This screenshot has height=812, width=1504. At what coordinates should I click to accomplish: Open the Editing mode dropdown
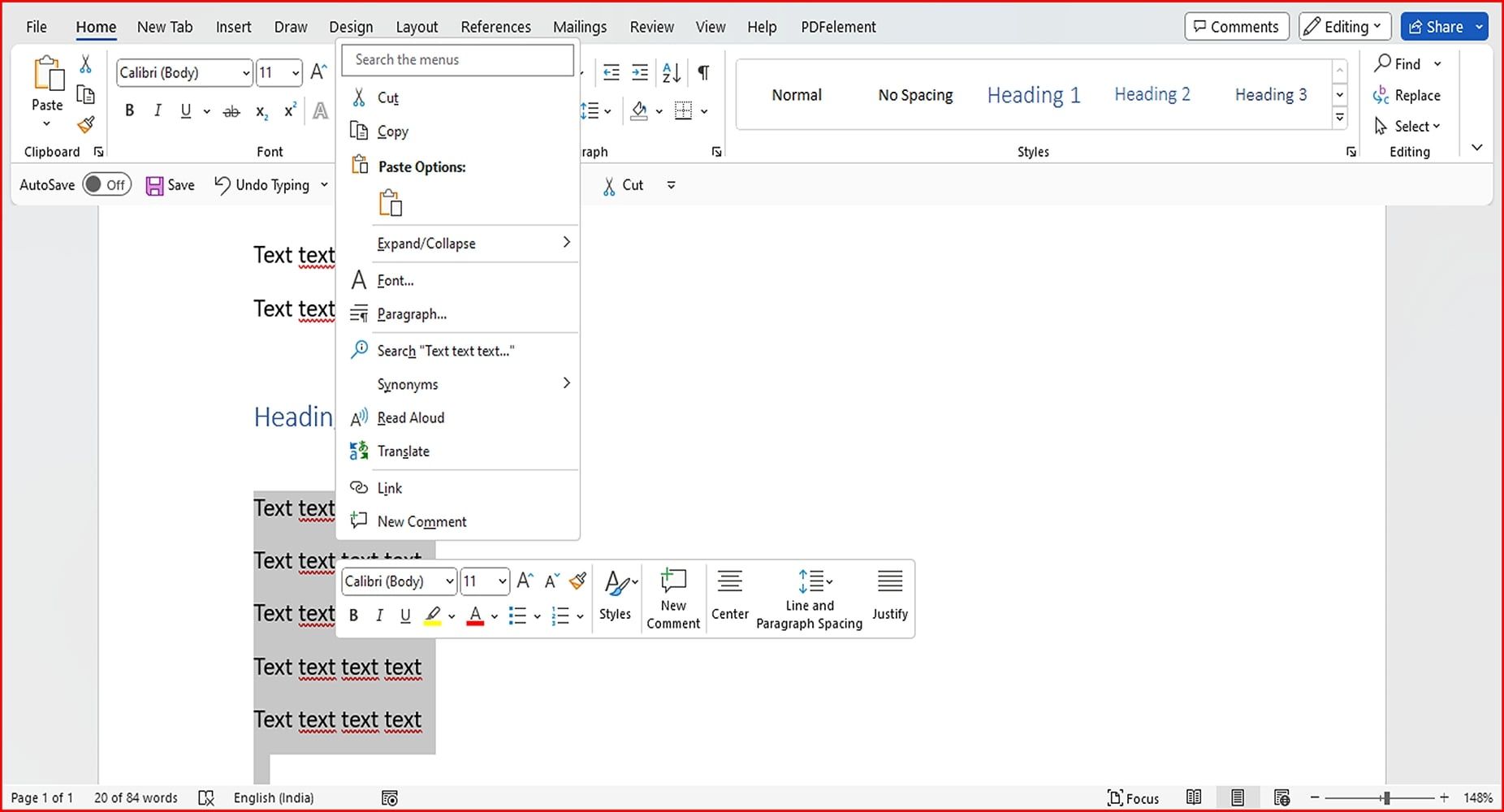click(1343, 27)
